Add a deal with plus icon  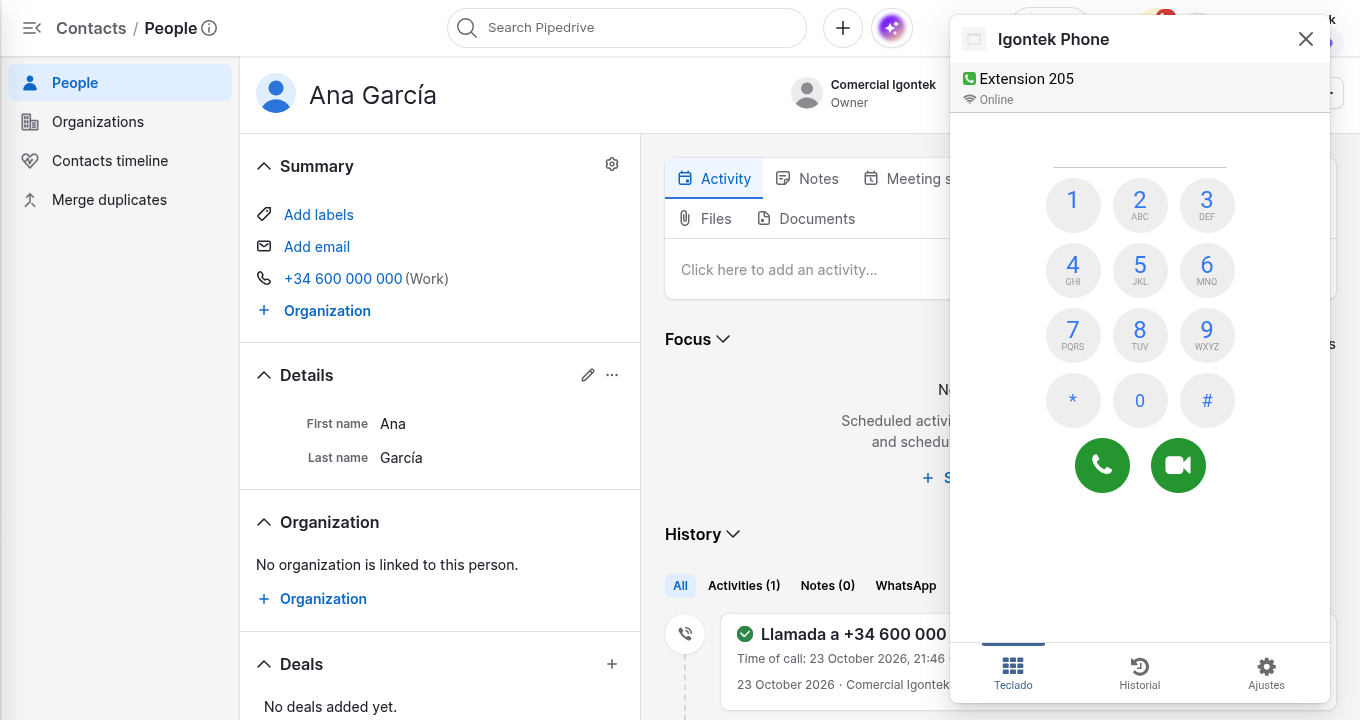click(x=612, y=664)
